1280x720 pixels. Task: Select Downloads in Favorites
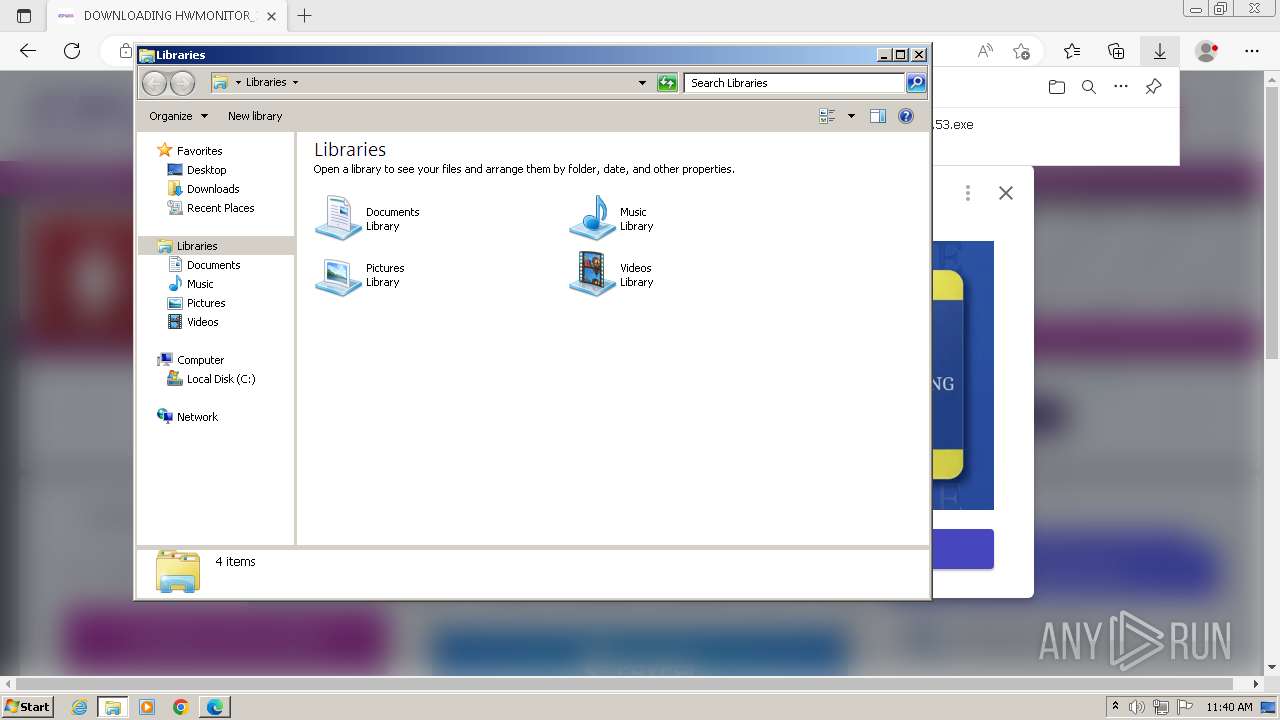point(212,189)
